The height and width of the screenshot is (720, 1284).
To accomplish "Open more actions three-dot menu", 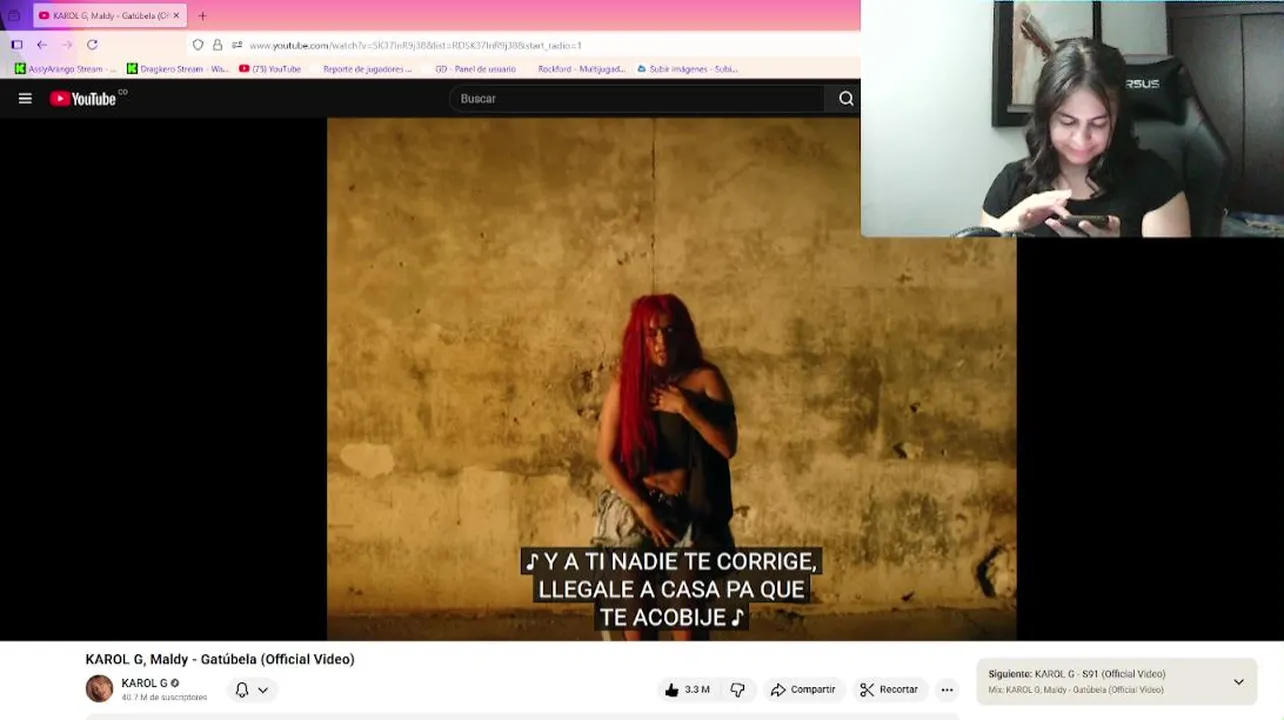I will point(947,689).
